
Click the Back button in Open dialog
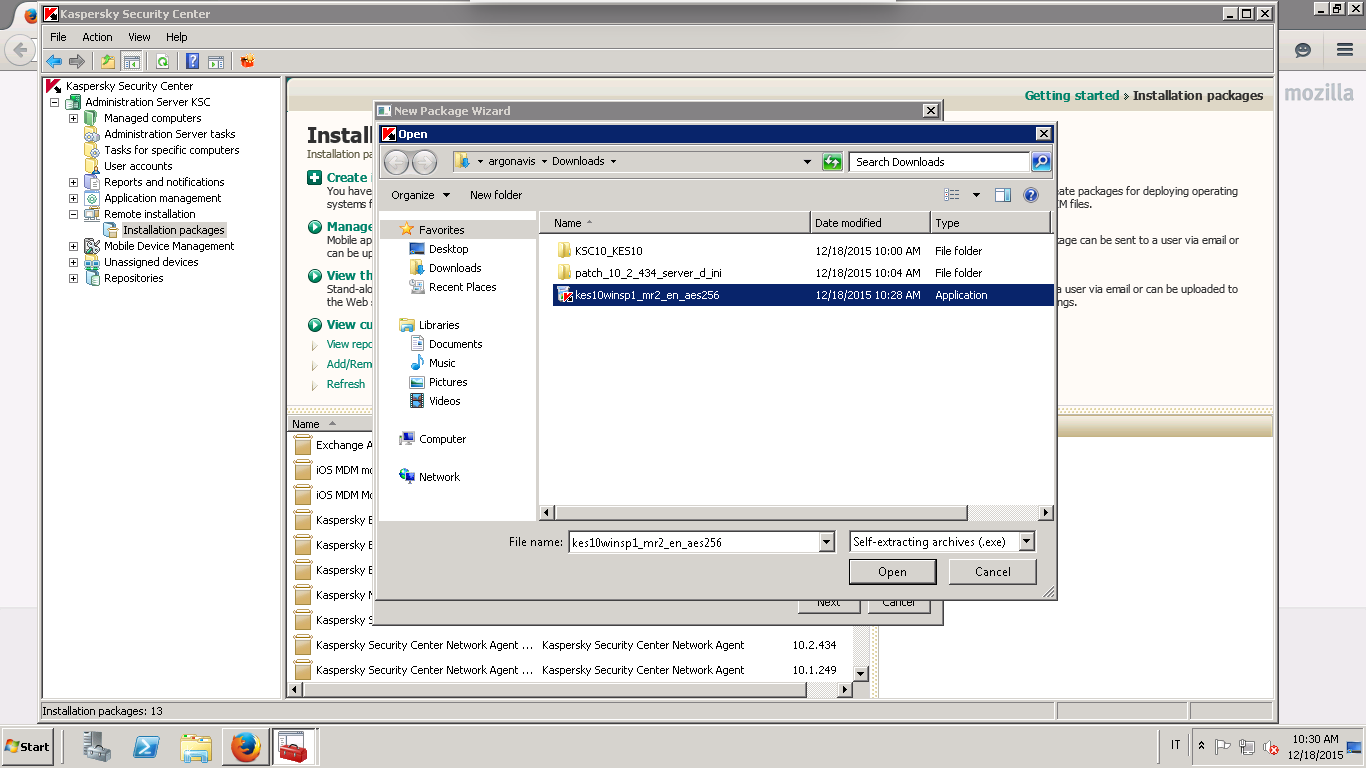tap(396, 162)
